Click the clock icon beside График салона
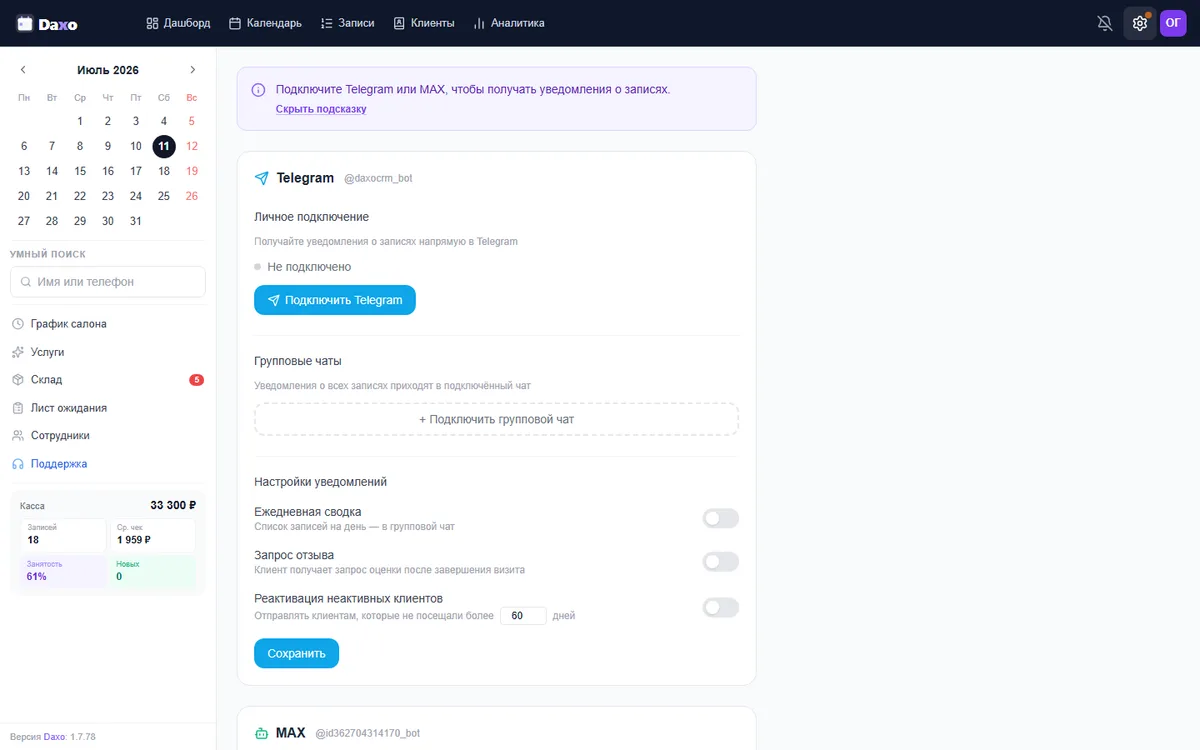This screenshot has height=750, width=1200. coord(18,324)
